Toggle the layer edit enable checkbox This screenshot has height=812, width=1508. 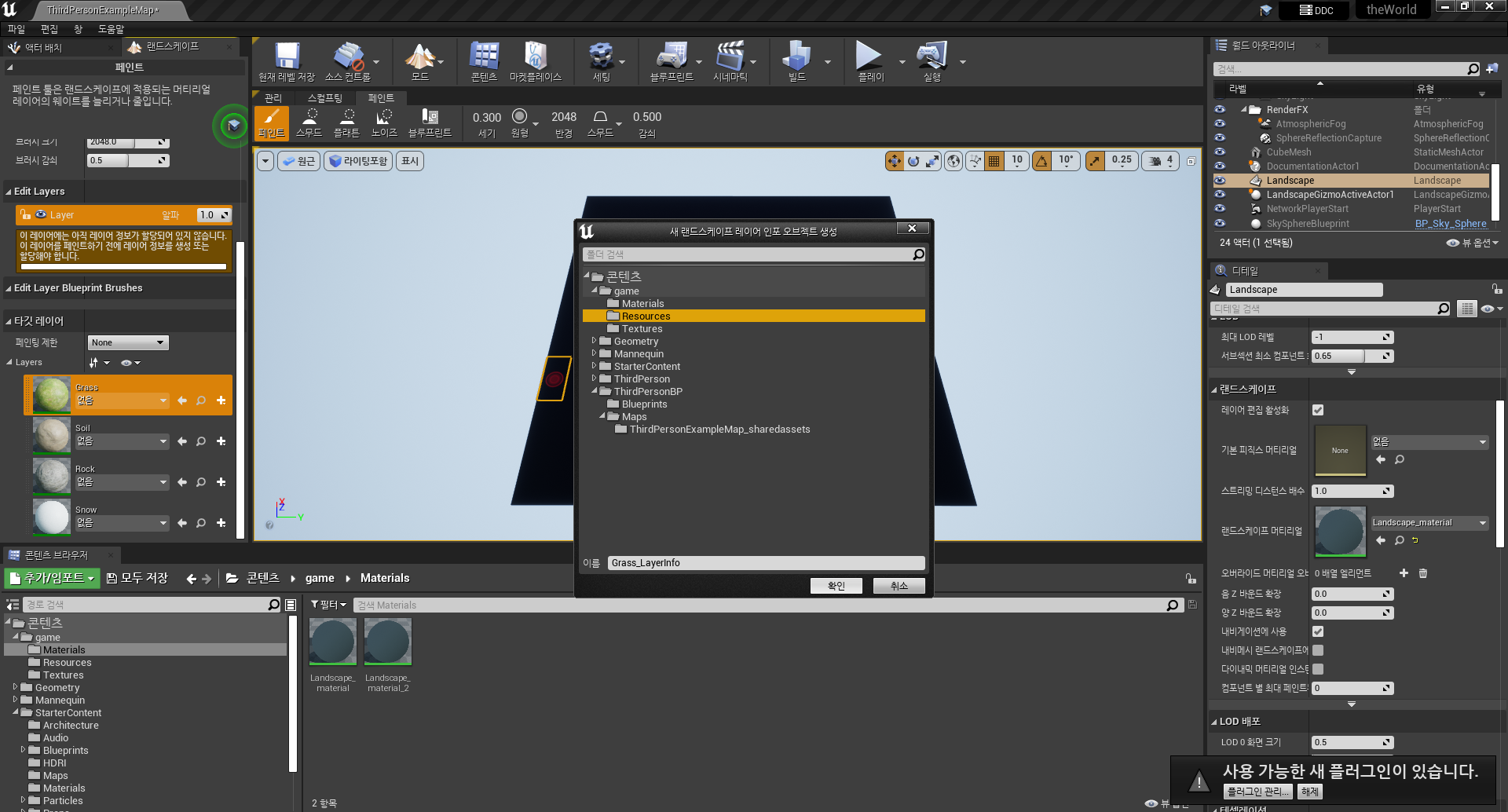pos(1318,410)
